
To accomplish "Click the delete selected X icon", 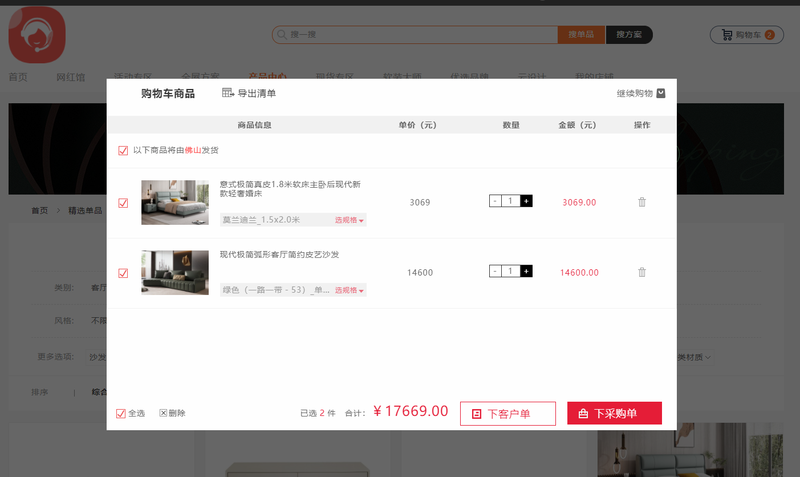I will 163,413.
